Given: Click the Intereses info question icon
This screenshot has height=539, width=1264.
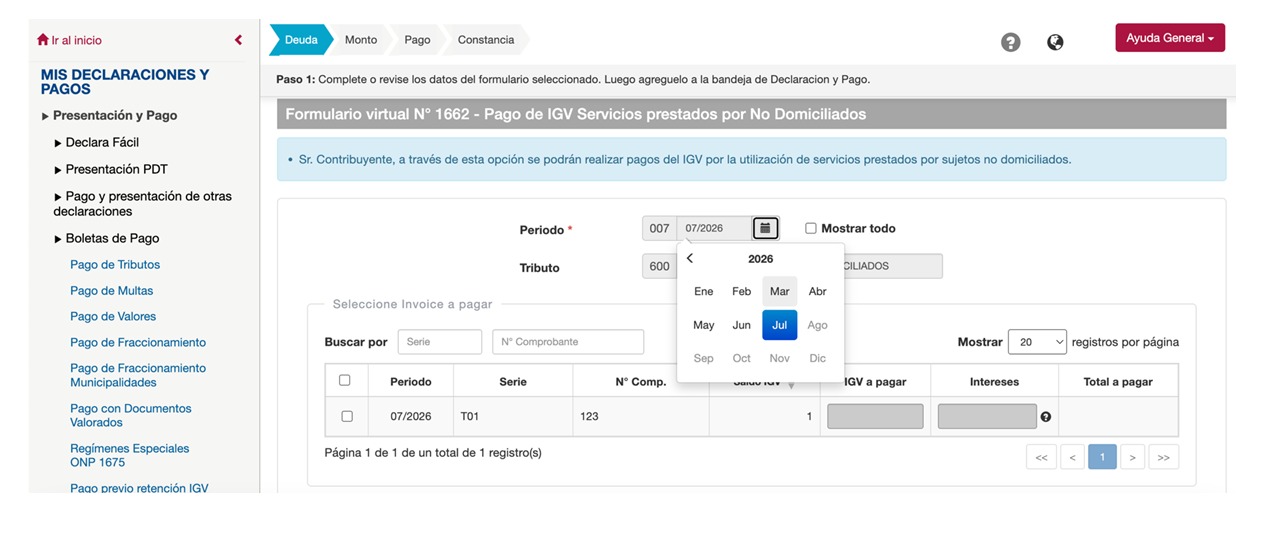Looking at the screenshot, I should point(1046,417).
